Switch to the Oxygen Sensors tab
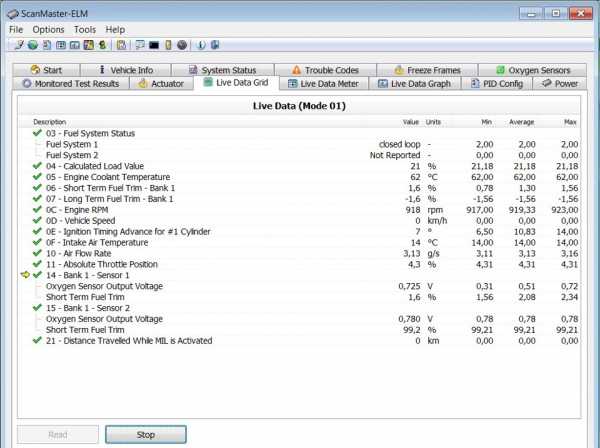Viewport: 600px width, 448px height. (531, 70)
